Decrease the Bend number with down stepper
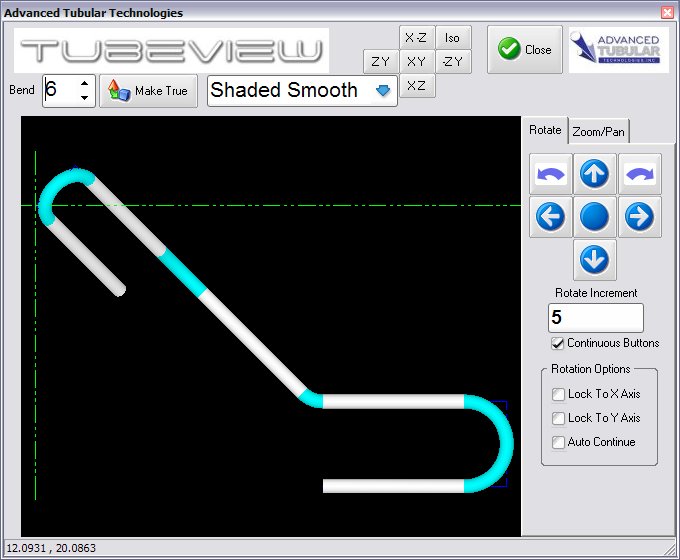 point(84,98)
